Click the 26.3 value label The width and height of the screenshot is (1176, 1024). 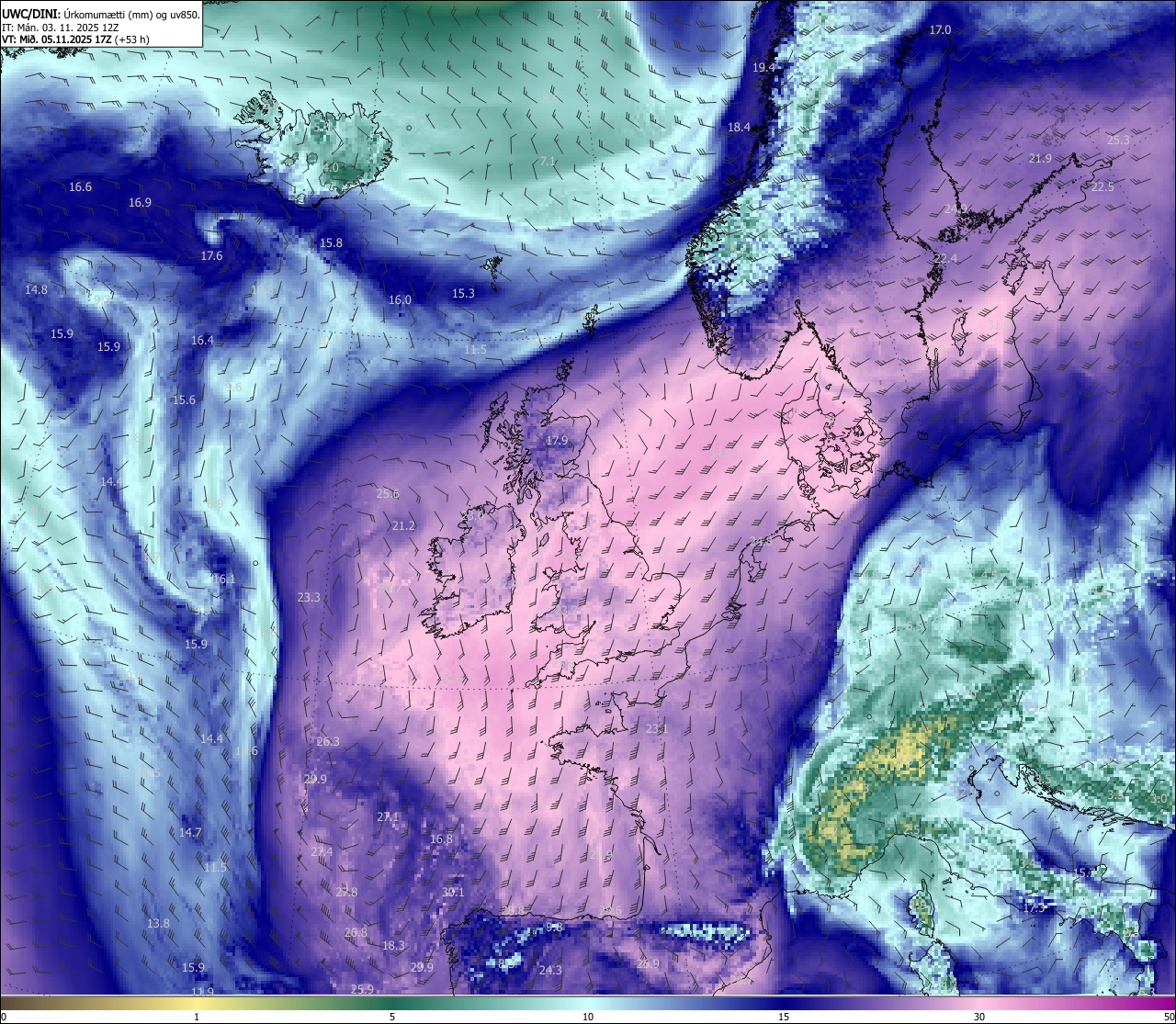[328, 742]
